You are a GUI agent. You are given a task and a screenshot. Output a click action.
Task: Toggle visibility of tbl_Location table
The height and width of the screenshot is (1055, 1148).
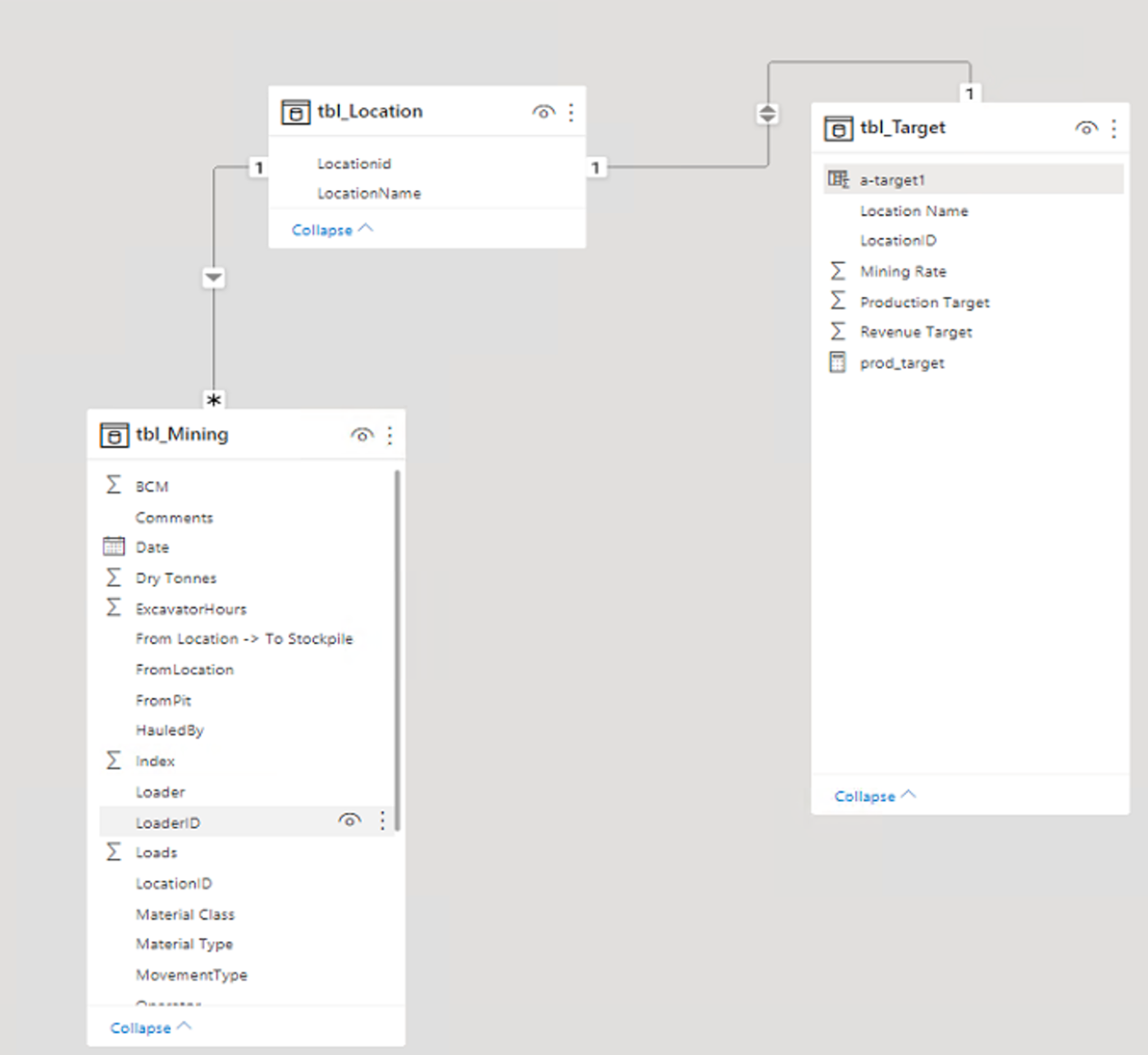tap(544, 112)
